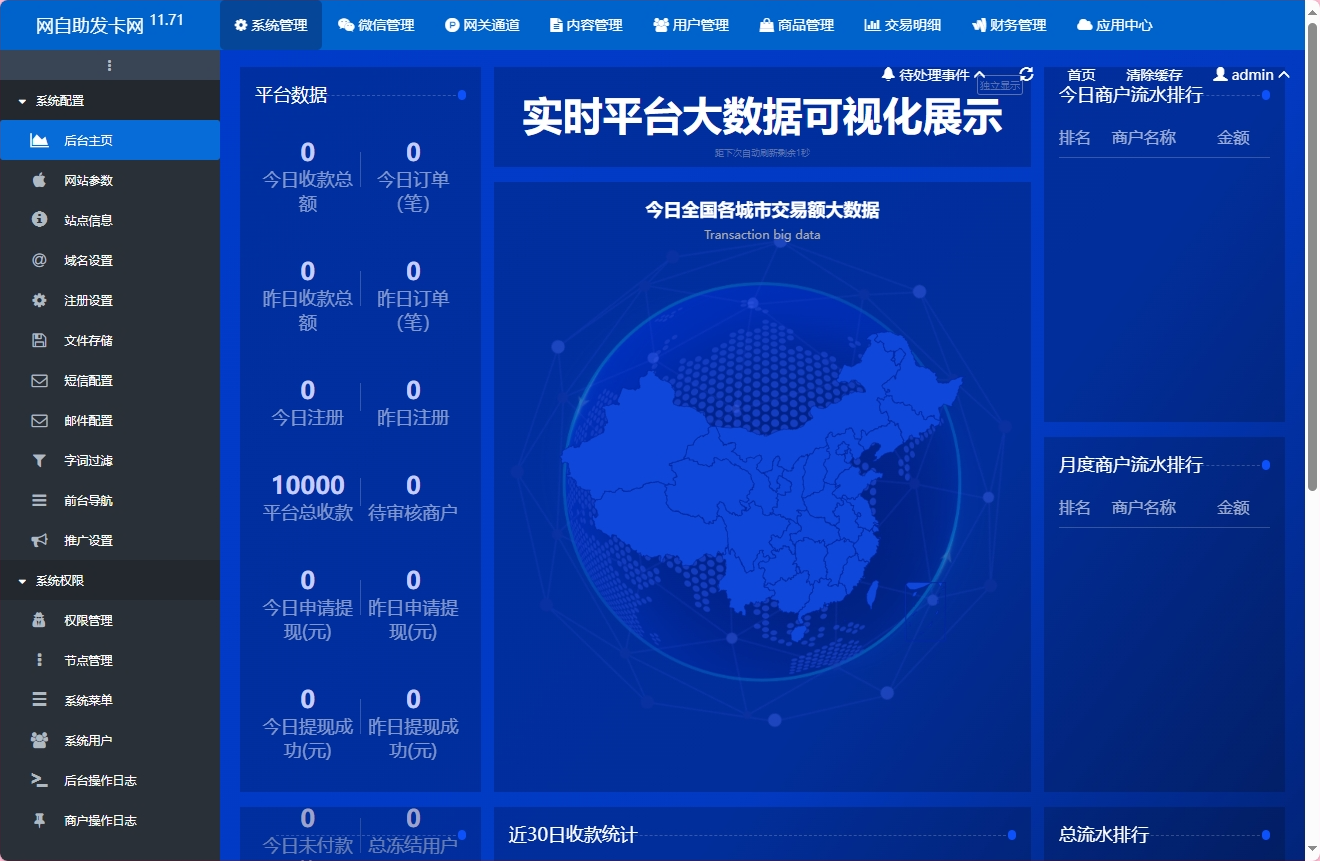
Task: Open the 用户管理 top menu
Action: [691, 25]
